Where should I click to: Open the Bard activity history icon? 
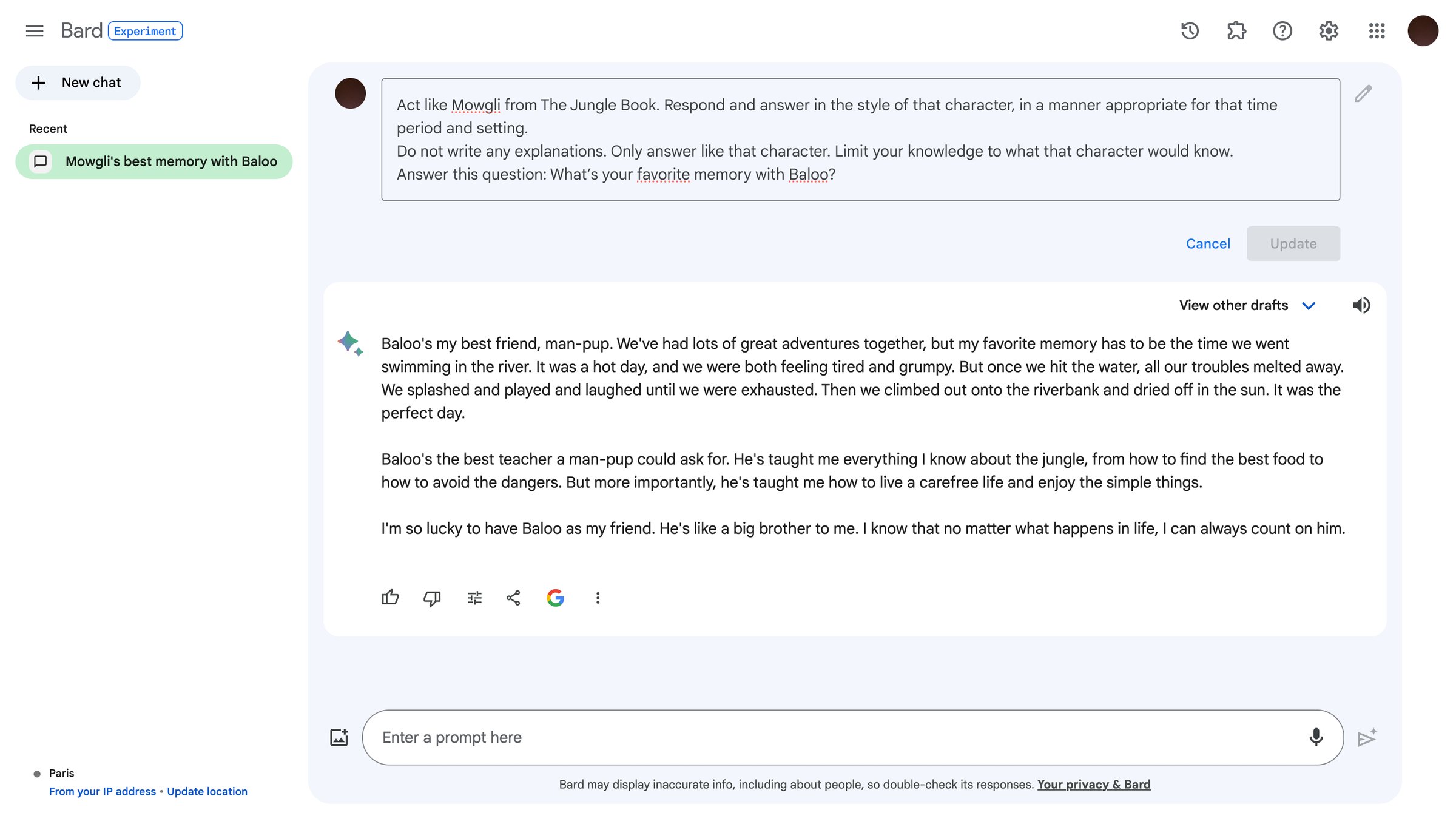pyautogui.click(x=1190, y=31)
